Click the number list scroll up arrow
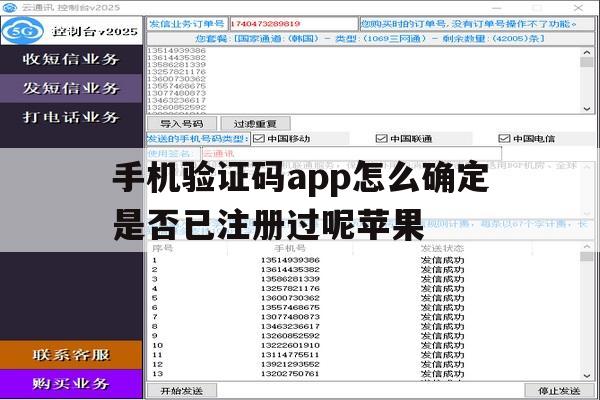The image size is (600, 400). 587,52
